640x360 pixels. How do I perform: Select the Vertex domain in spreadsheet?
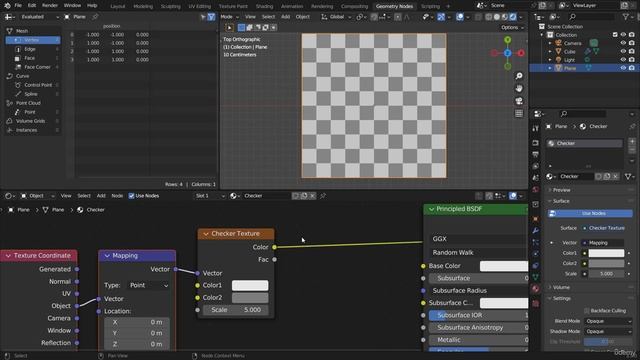pyautogui.click(x=33, y=40)
